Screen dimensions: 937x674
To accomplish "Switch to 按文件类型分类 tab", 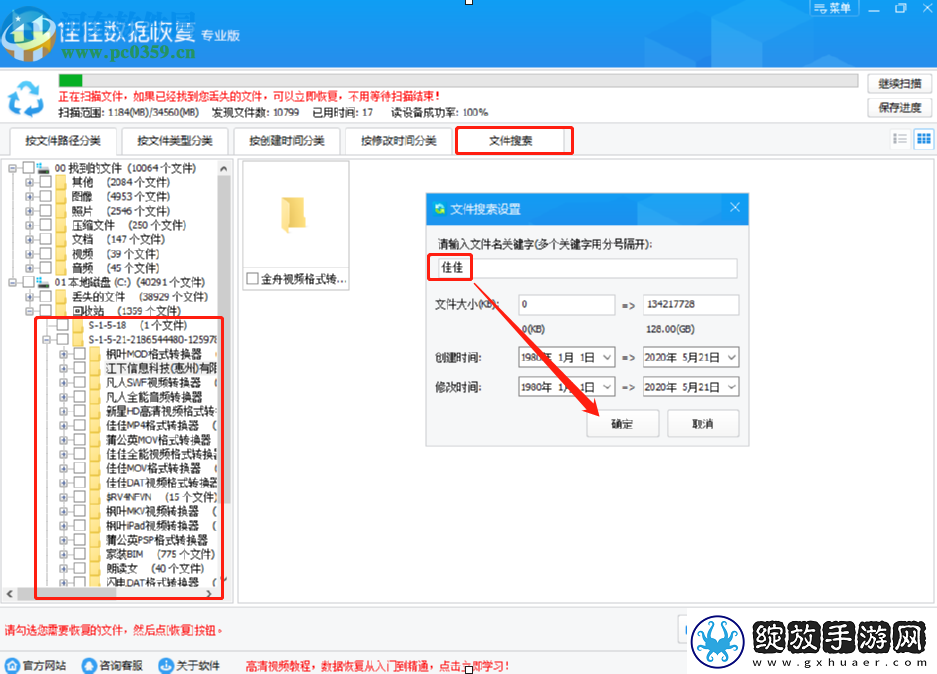I will (174, 141).
